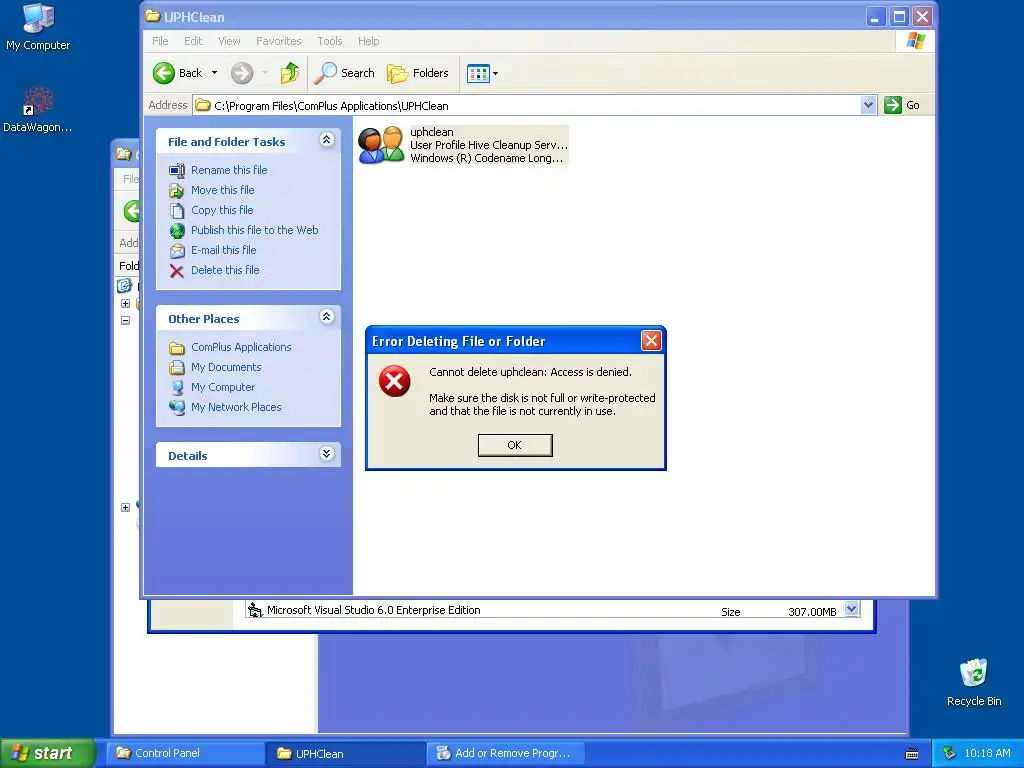The width and height of the screenshot is (1024, 768).
Task: Click the Start button
Action: (47, 753)
